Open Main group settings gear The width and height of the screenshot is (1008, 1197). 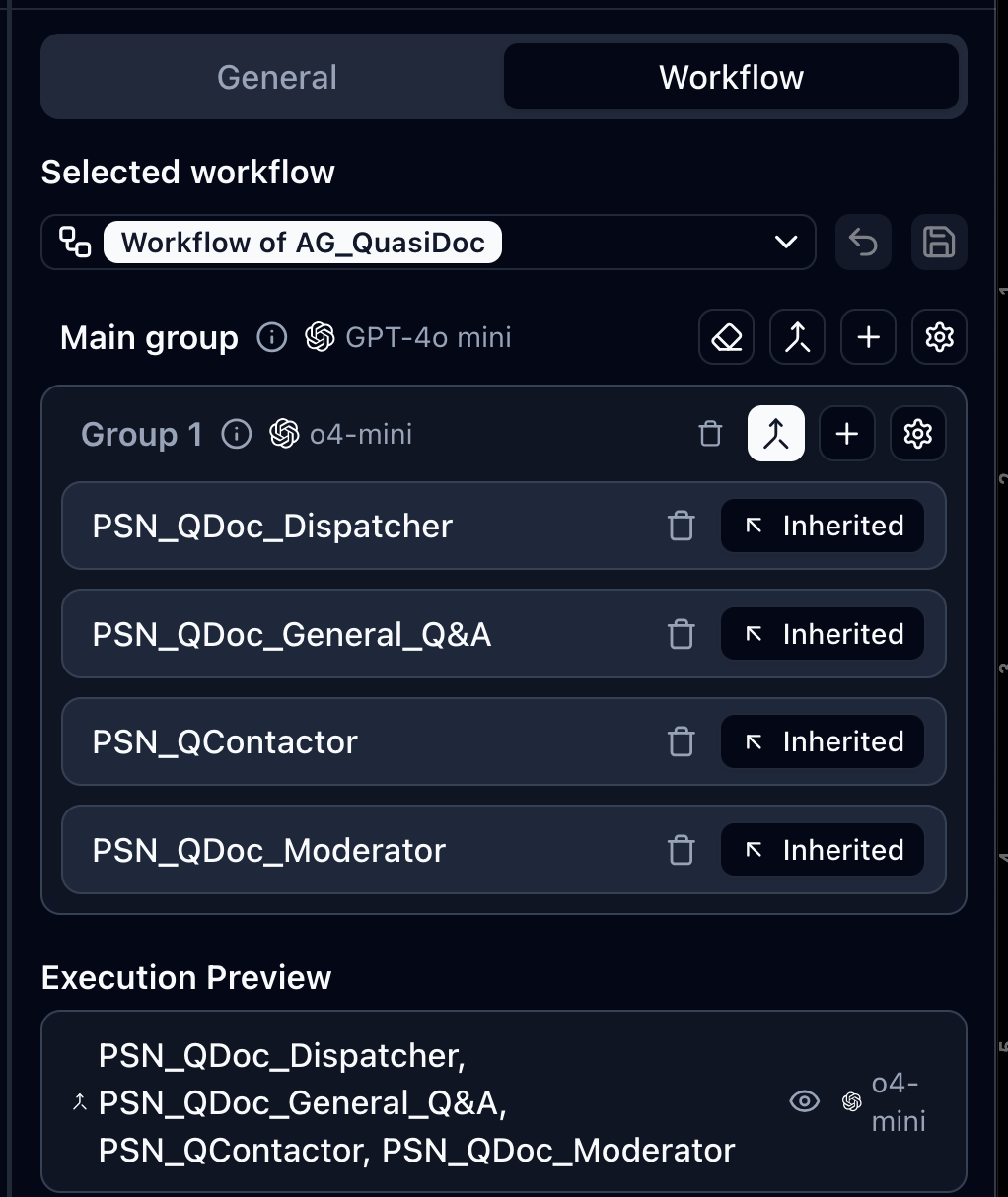tap(939, 337)
